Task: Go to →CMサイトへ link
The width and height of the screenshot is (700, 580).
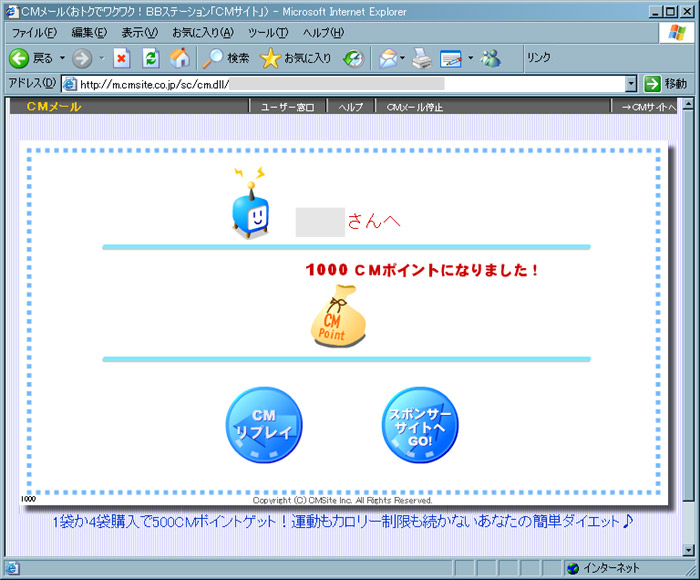Action: click(649, 107)
